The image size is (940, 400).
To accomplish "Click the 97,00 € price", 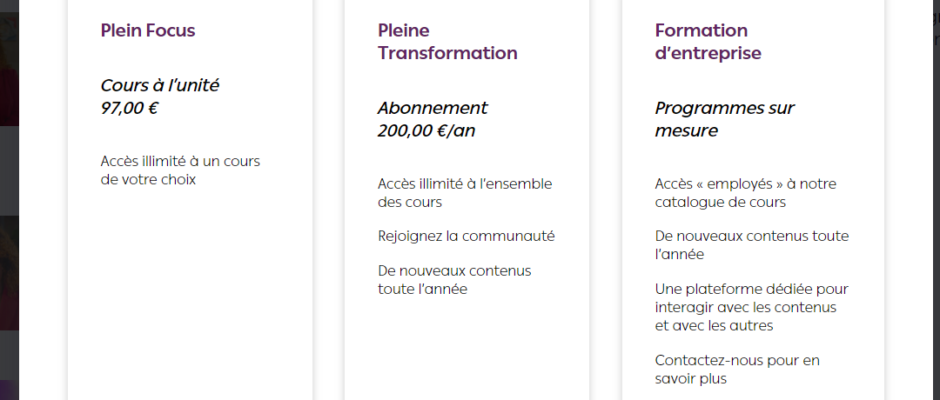I will tap(129, 109).
